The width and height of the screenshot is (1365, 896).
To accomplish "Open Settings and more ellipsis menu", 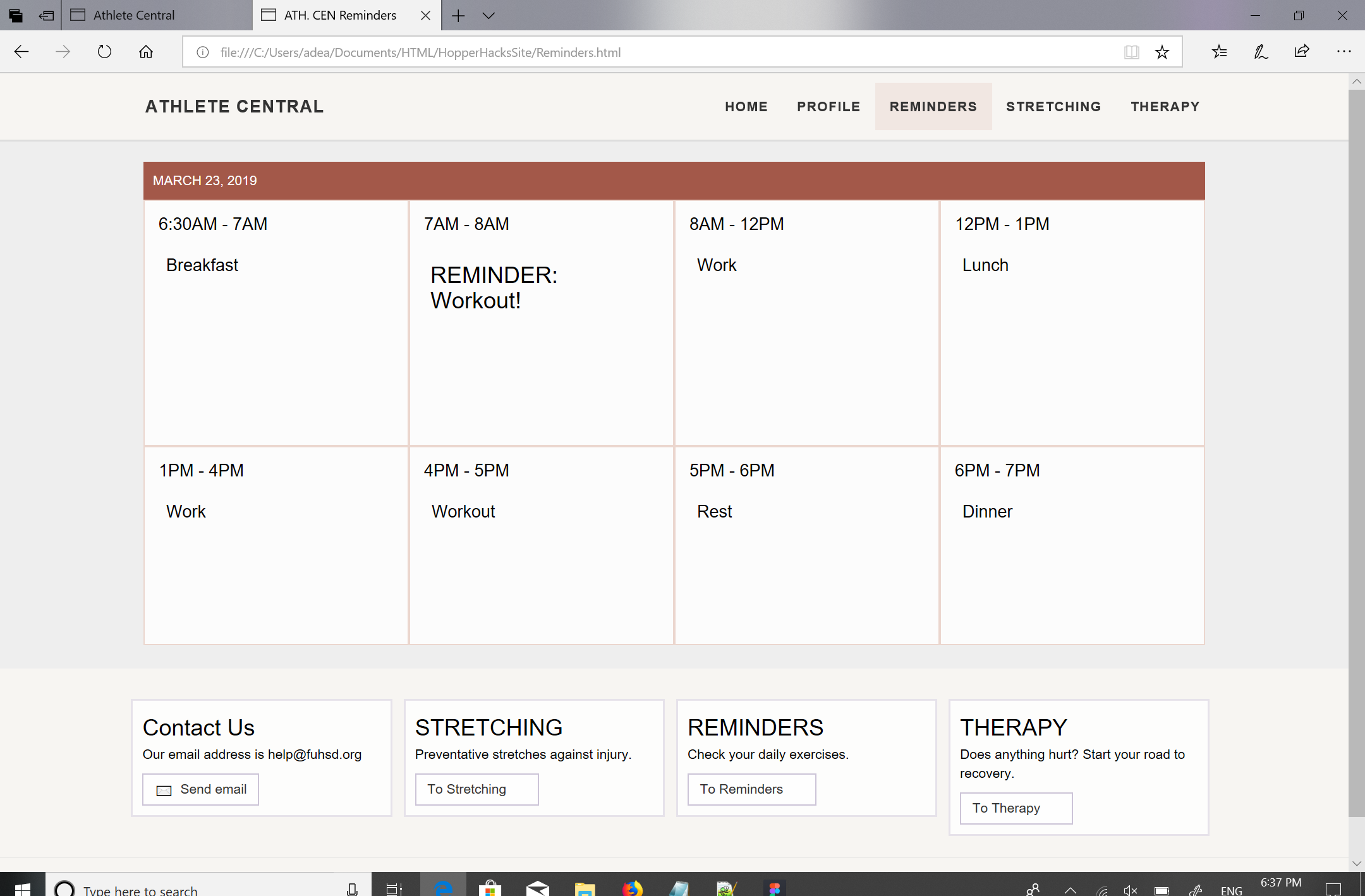I will pos(1344,52).
